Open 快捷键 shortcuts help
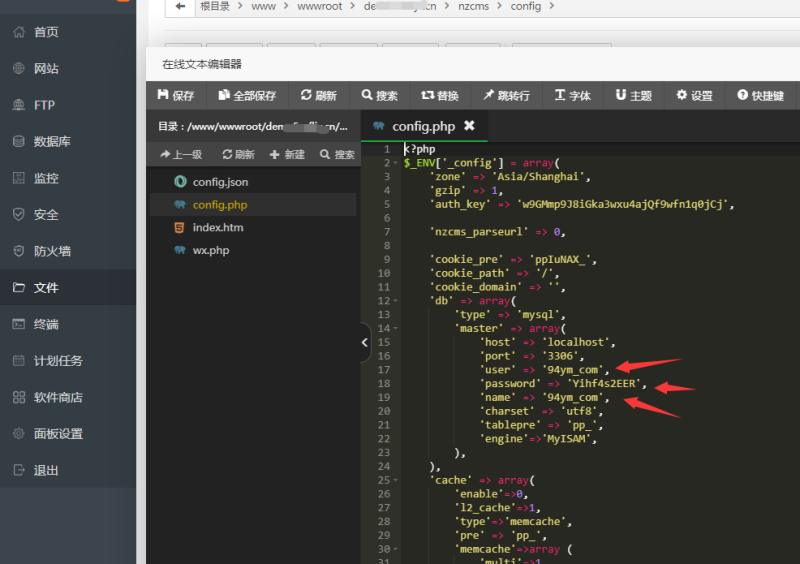The height and width of the screenshot is (564, 800). 761,95
